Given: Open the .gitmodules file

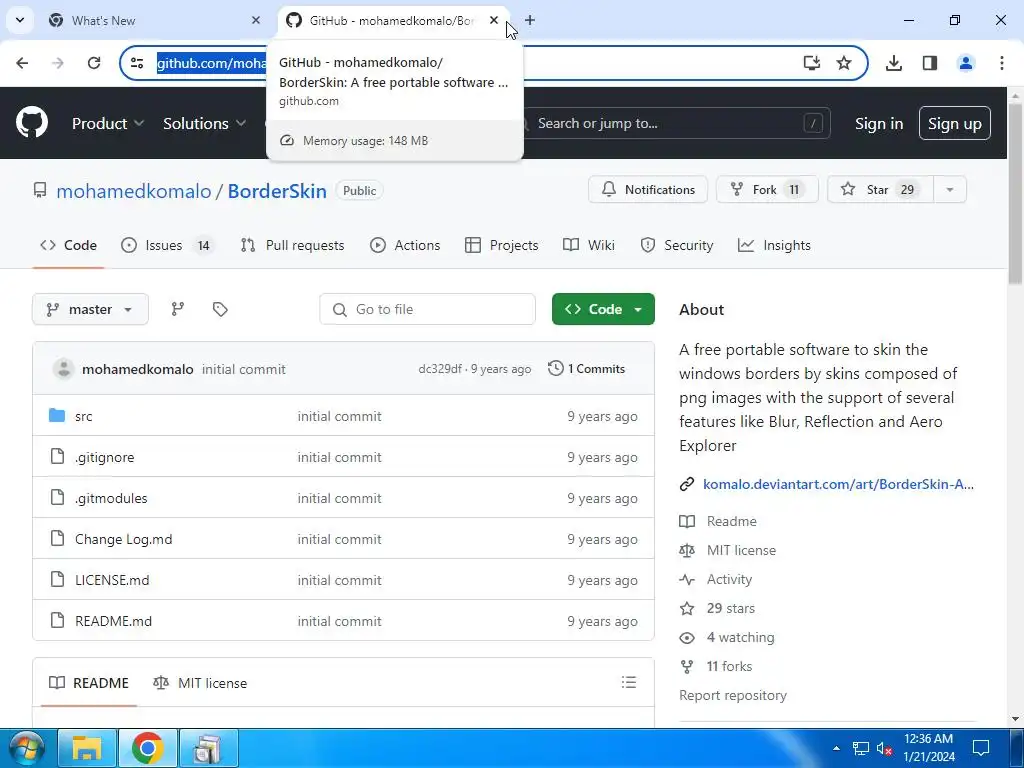Looking at the screenshot, I should coord(111,498).
